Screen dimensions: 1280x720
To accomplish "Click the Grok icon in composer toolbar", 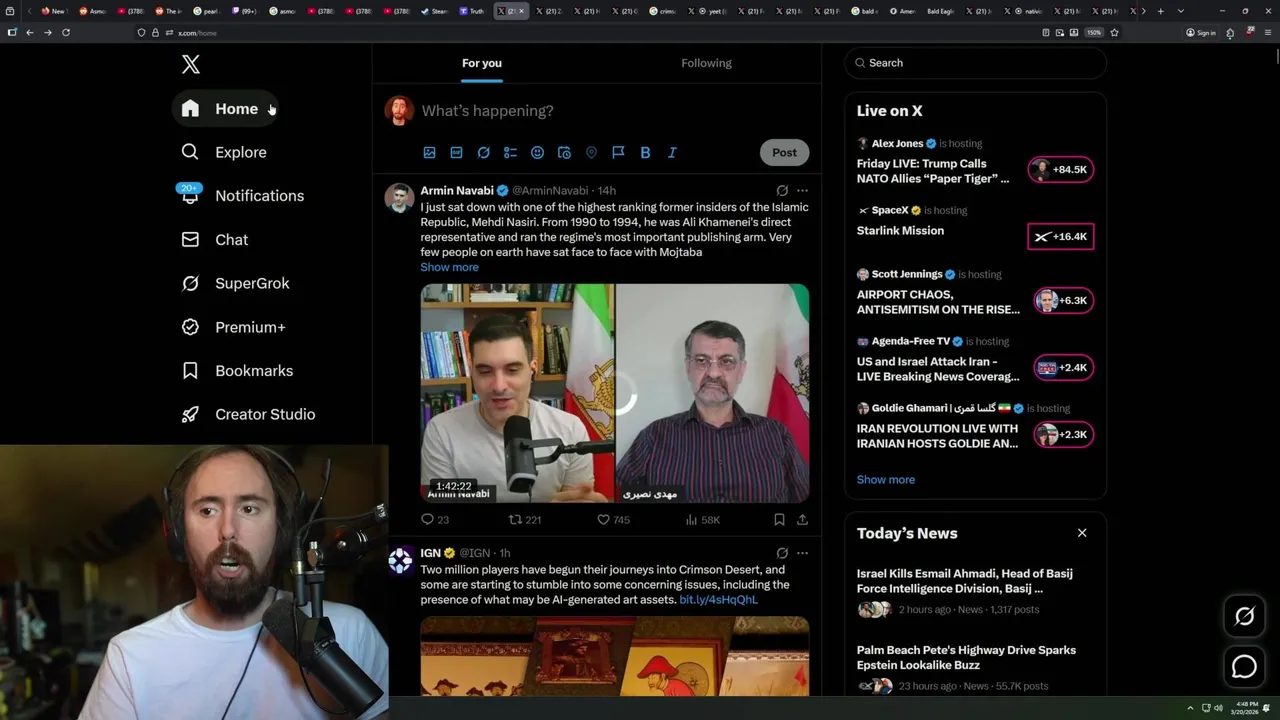I will pyautogui.click(x=483, y=153).
